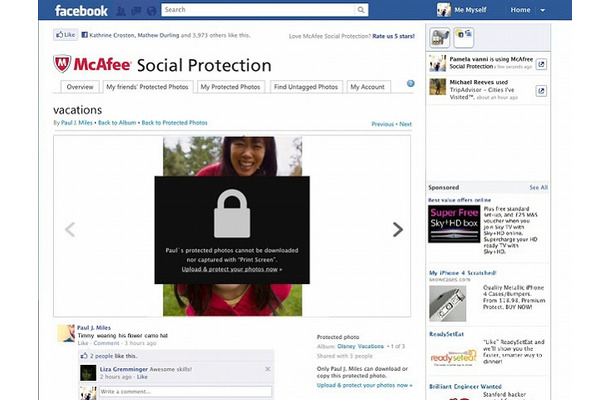The image size is (610, 400).
Task: Go to Next photo link
Action: click(405, 124)
